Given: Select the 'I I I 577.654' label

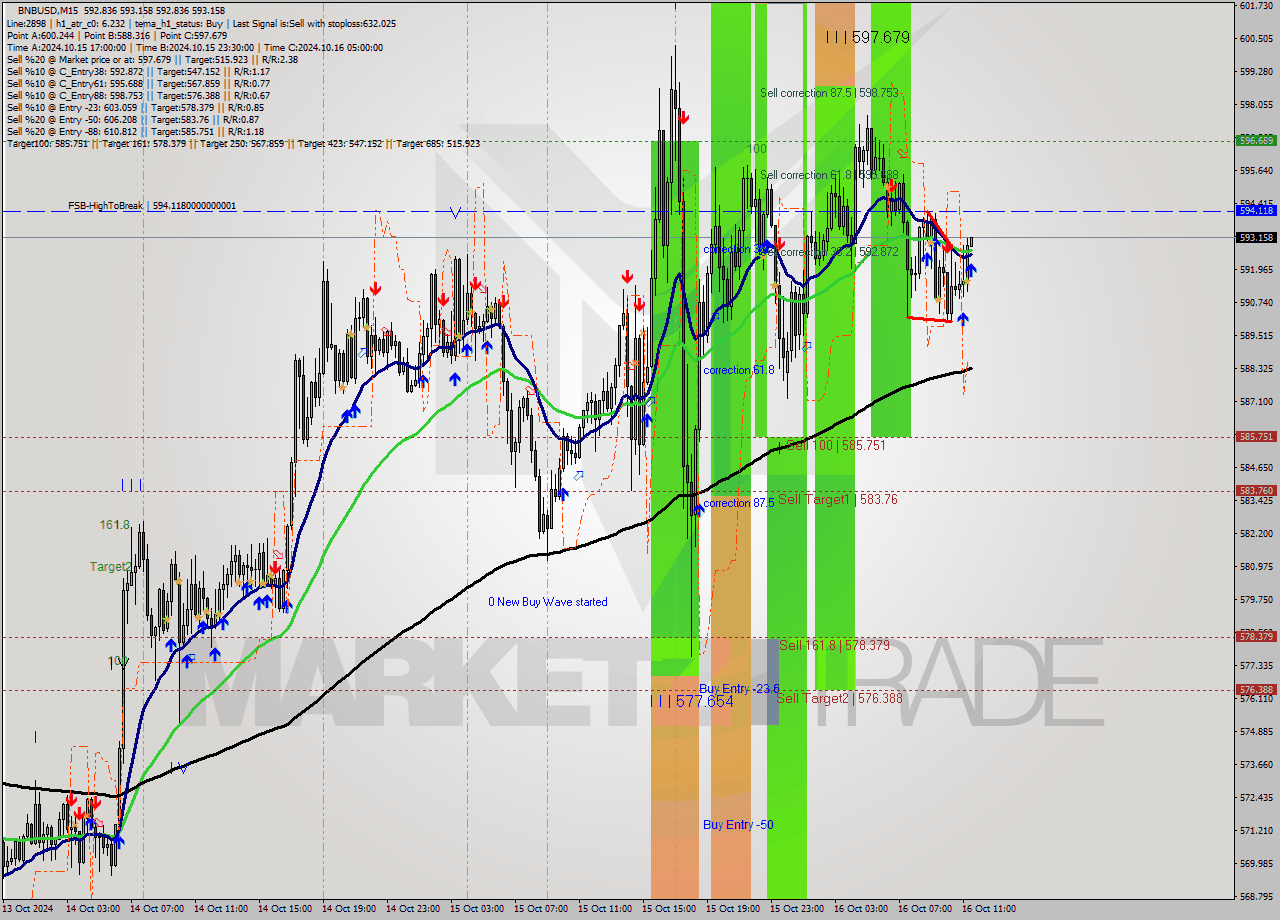Looking at the screenshot, I should [x=692, y=702].
